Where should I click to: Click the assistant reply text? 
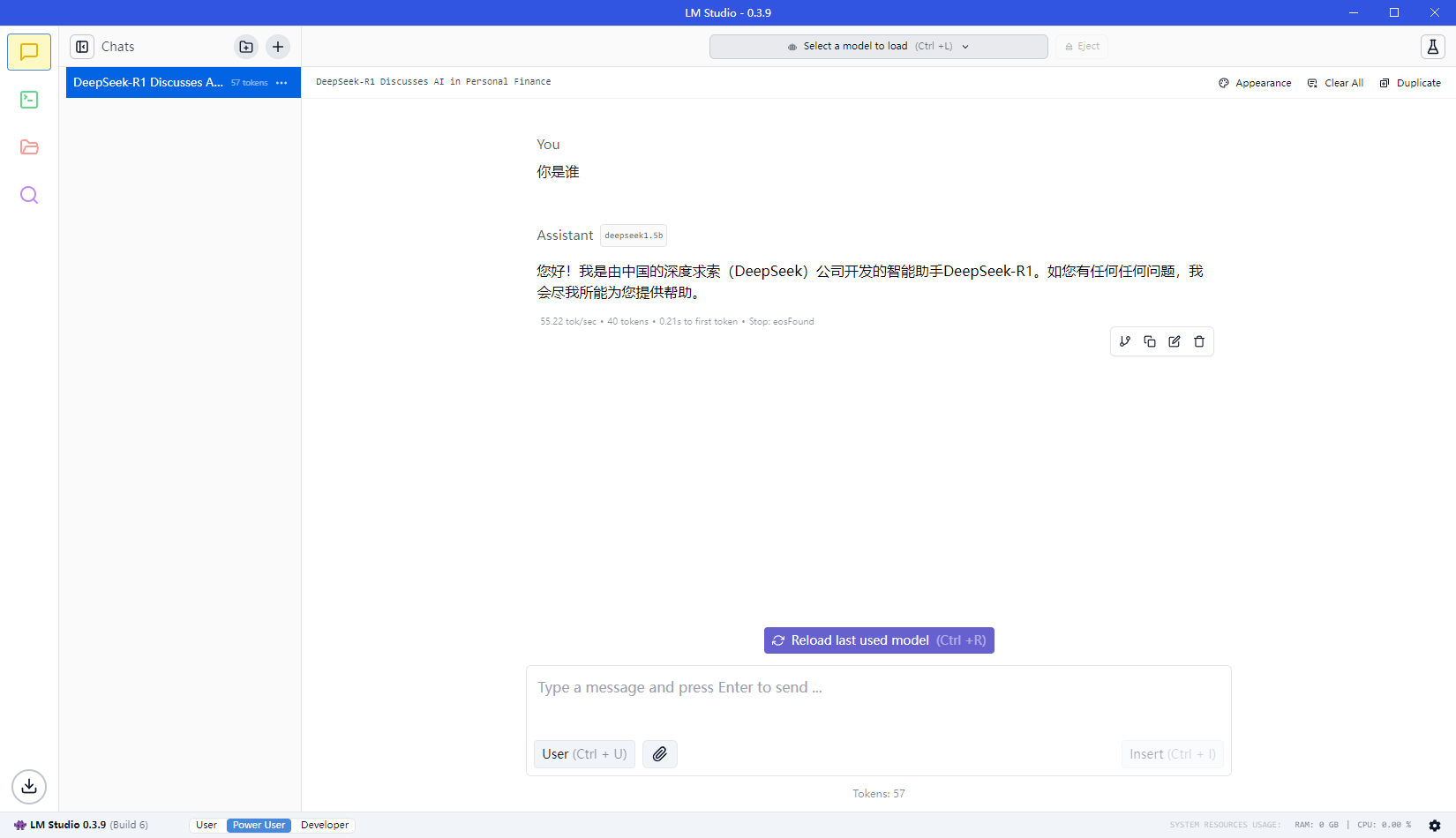pos(870,282)
